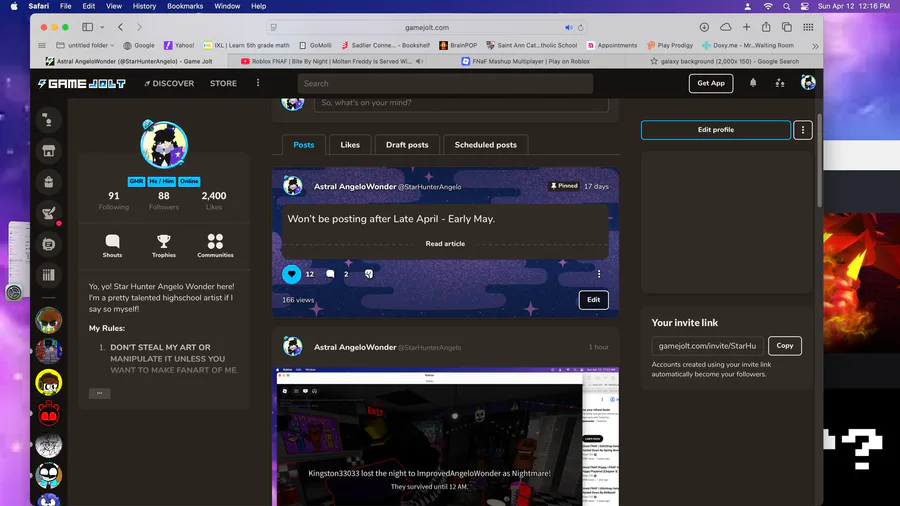Click the Edit profile button
Viewport: 900px width, 506px height.
716,130
